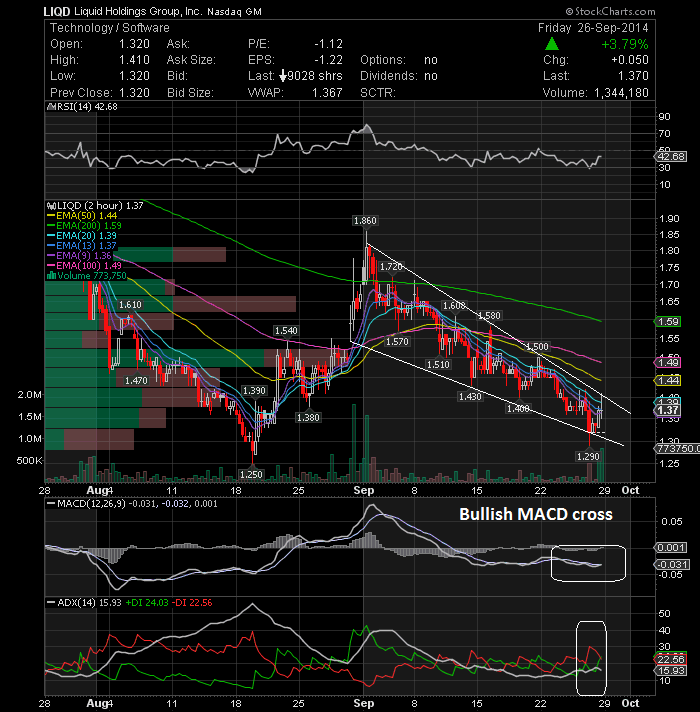Click the Options: no field

[399, 60]
